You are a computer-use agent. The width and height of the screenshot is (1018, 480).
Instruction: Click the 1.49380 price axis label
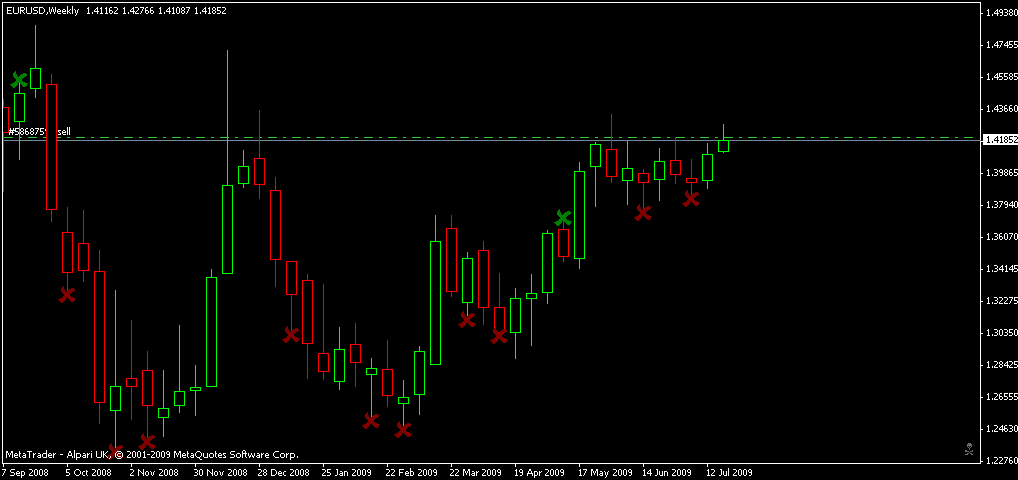1000,12
